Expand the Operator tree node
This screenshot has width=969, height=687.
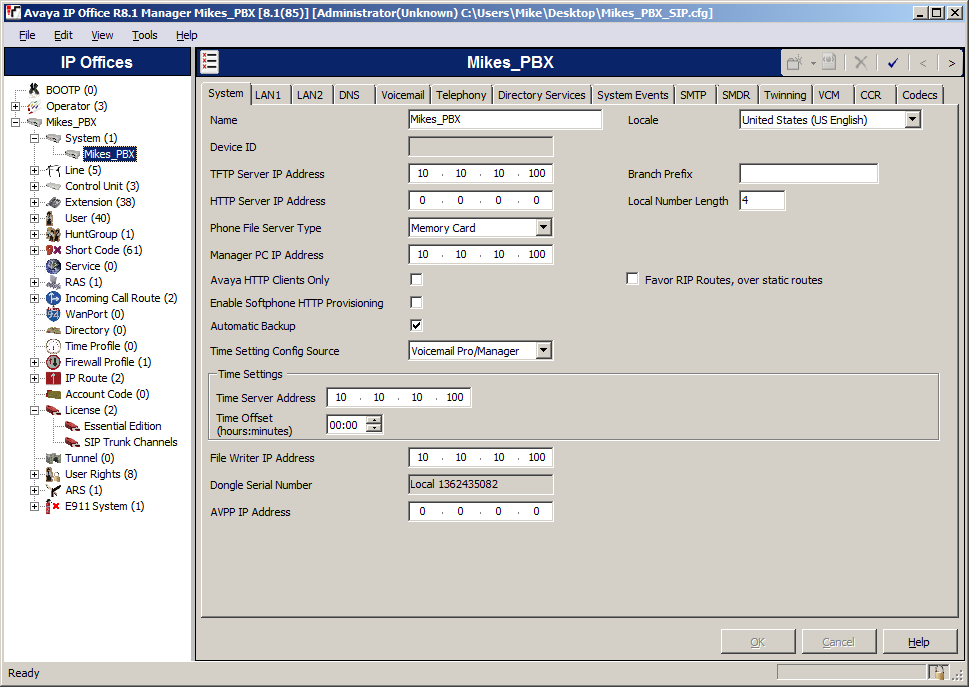tap(15, 106)
